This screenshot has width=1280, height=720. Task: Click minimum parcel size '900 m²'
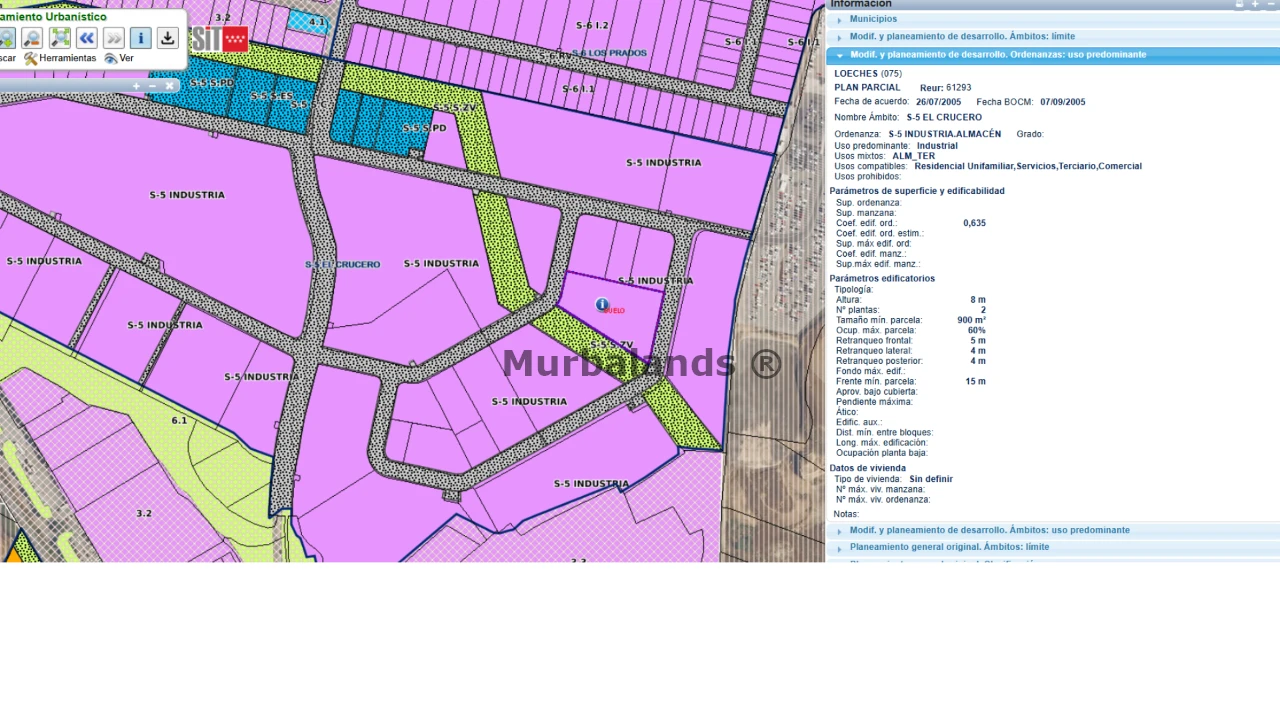(x=971, y=321)
